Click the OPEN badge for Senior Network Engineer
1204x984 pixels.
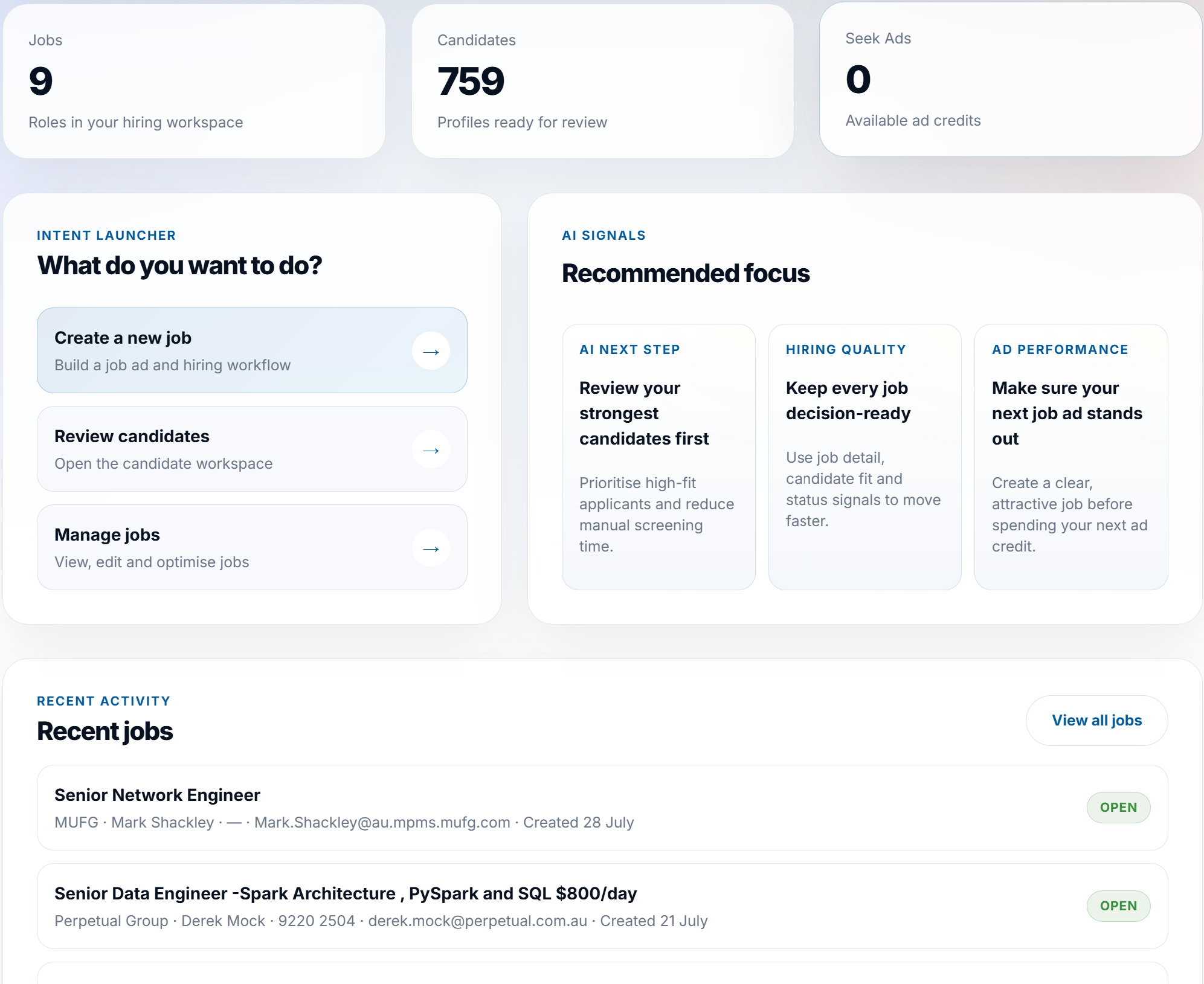[x=1118, y=808]
